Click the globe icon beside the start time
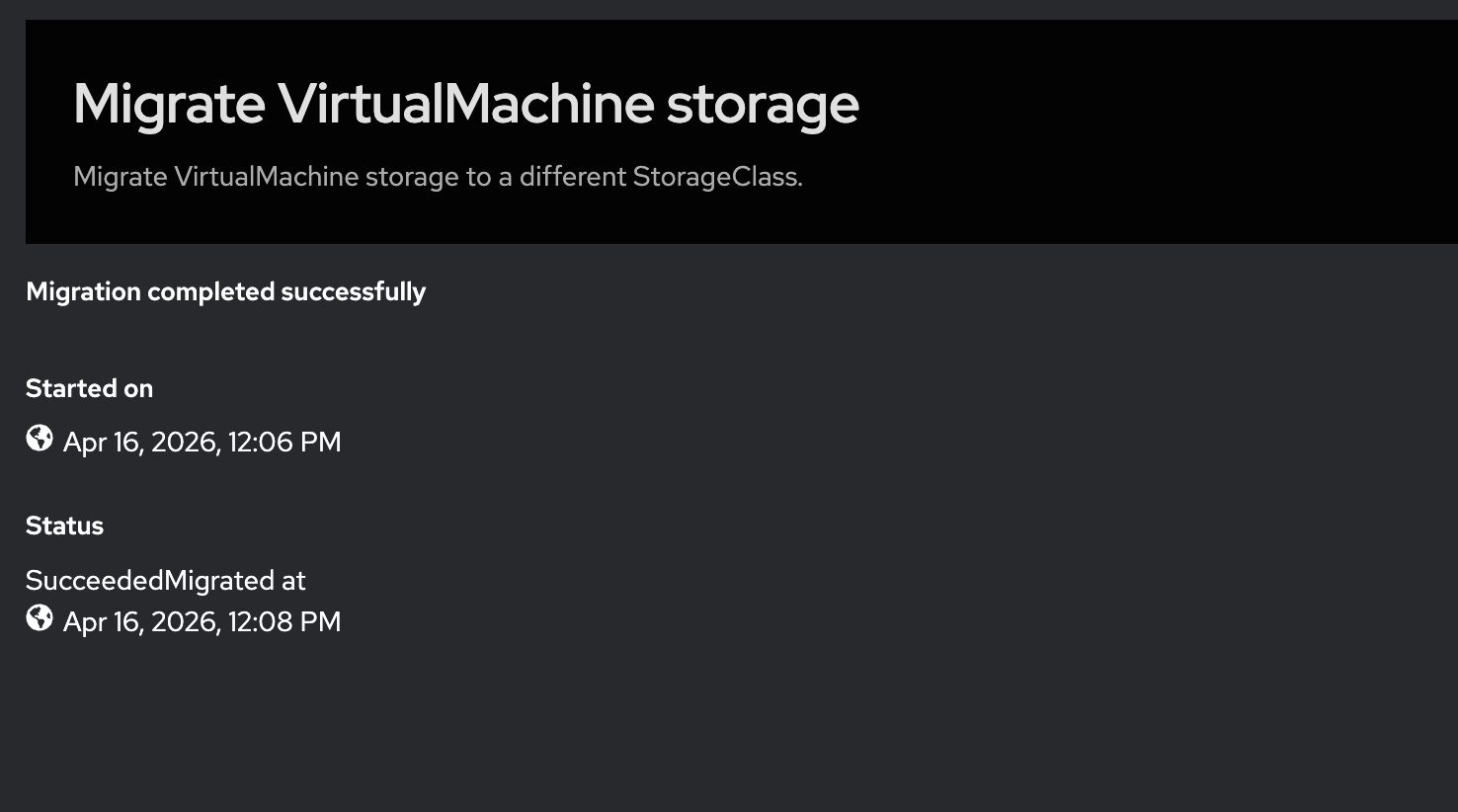Screen dimensions: 1458x812 tap(40, 438)
